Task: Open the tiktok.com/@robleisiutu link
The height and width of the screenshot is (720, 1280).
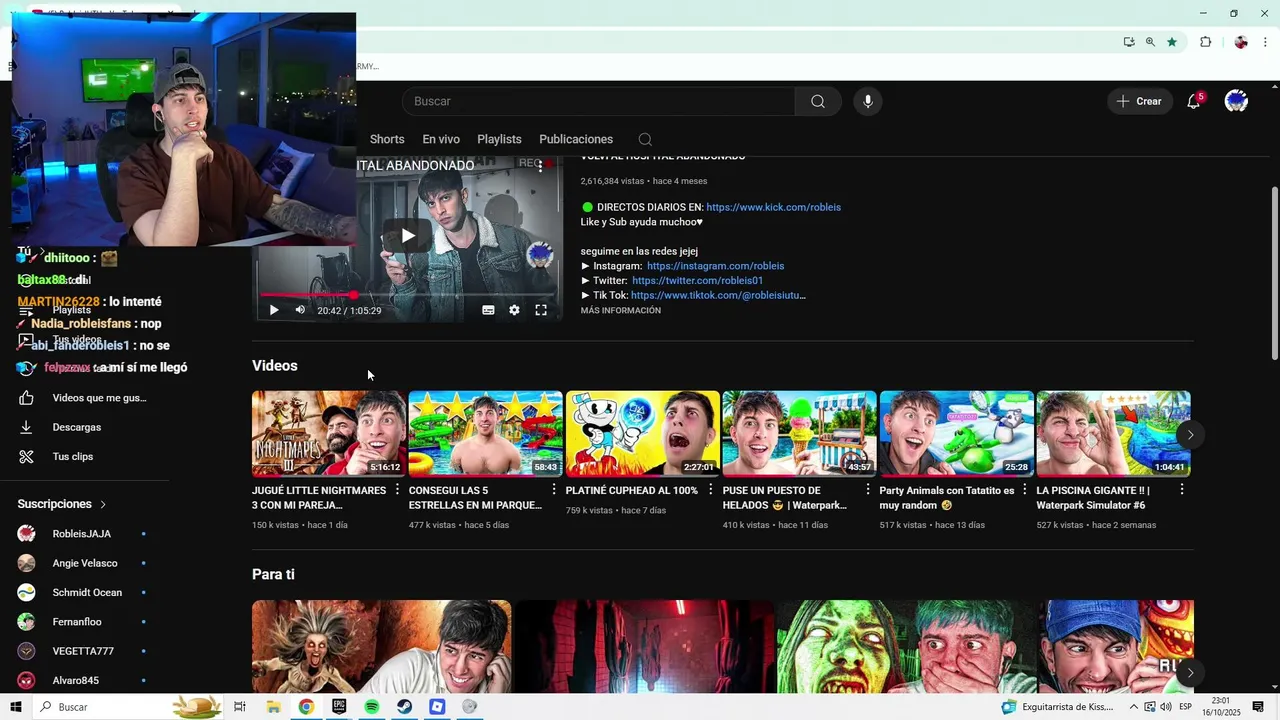Action: 718,296
